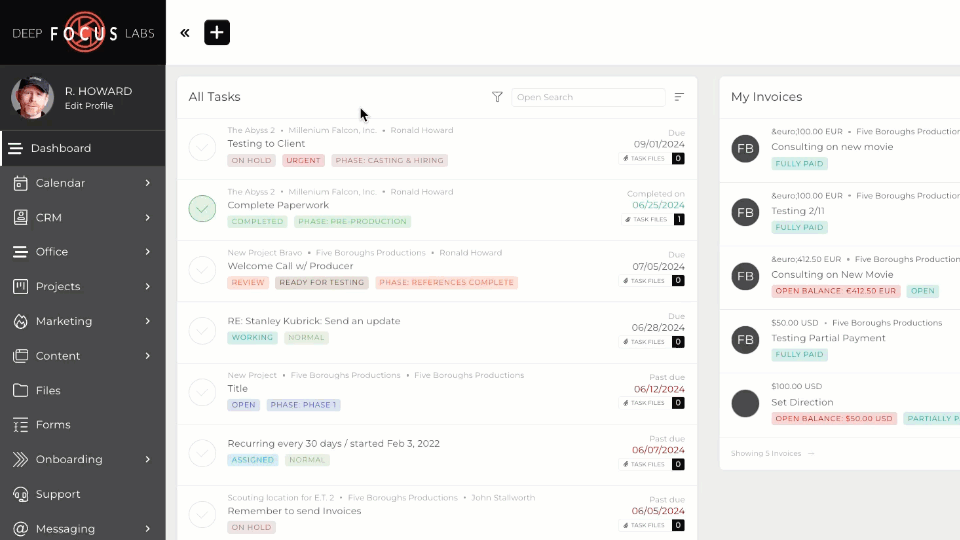Expand the Onboarding submenu chevron
The height and width of the screenshot is (540, 960).
[x=148, y=459]
